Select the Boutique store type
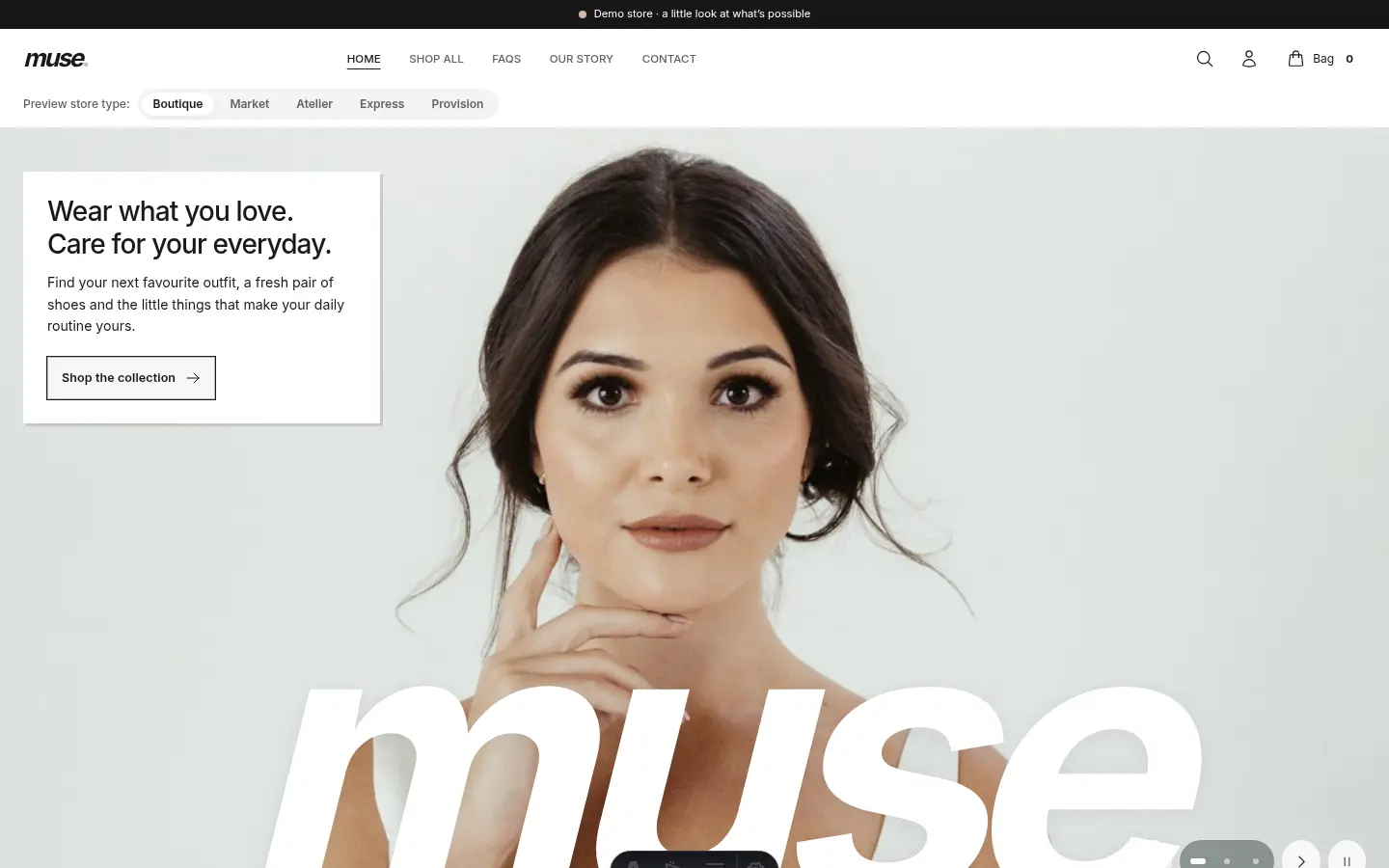The height and width of the screenshot is (868, 1389). [x=177, y=104]
